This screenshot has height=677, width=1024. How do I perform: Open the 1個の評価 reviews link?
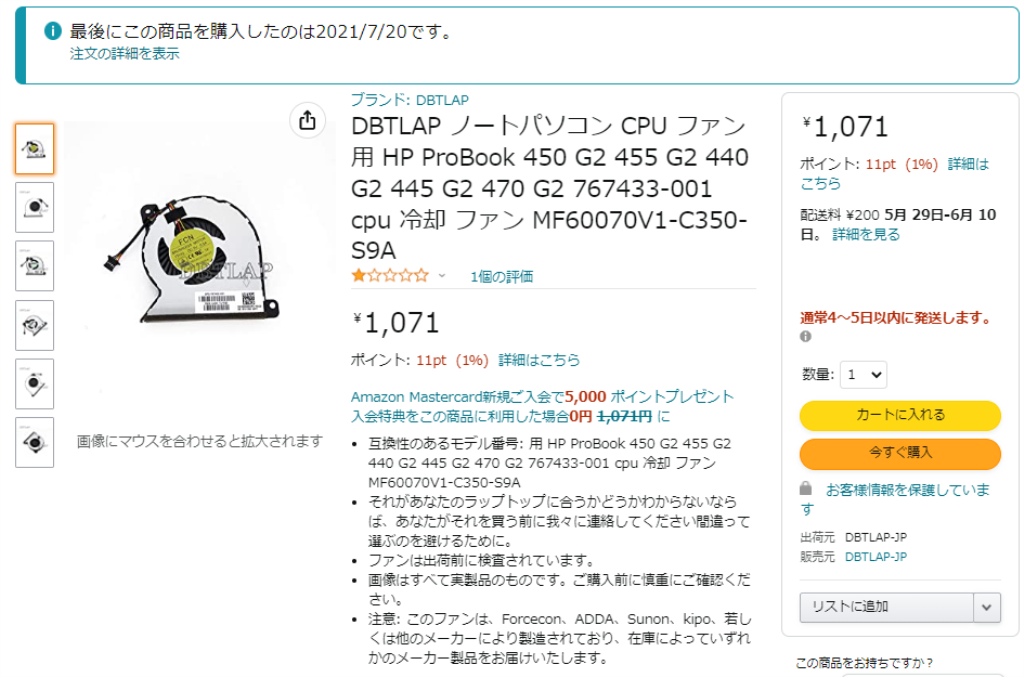pyautogui.click(x=502, y=277)
